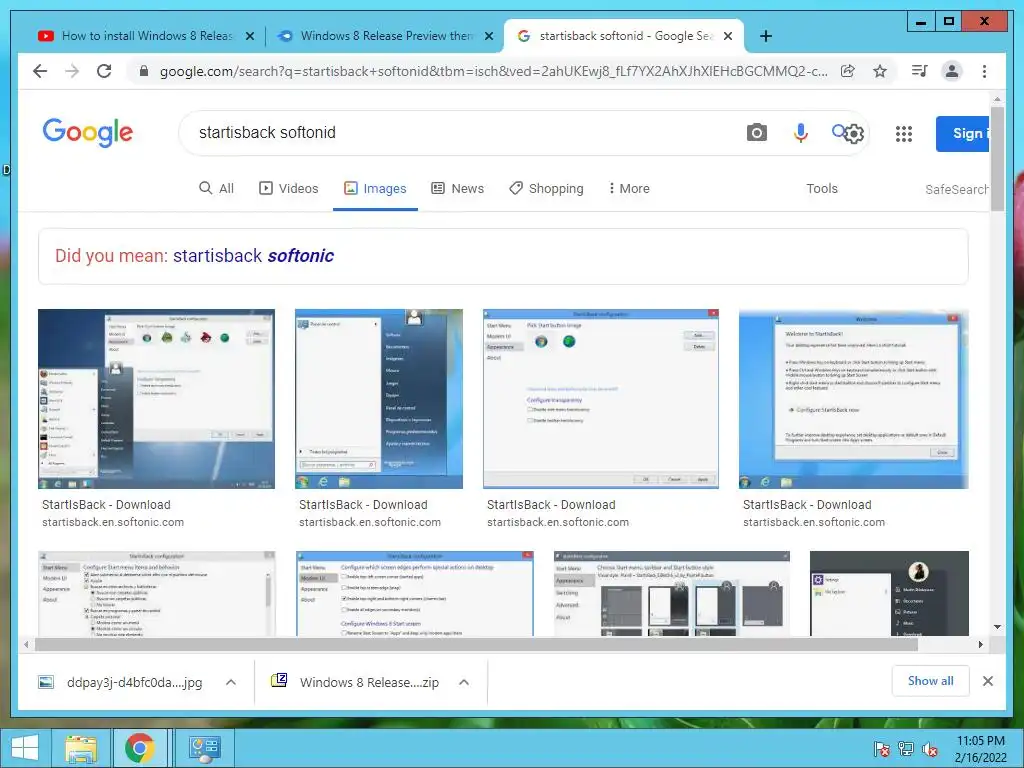Click the Chrome icon in the taskbar
1024x768 pixels.
139,748
